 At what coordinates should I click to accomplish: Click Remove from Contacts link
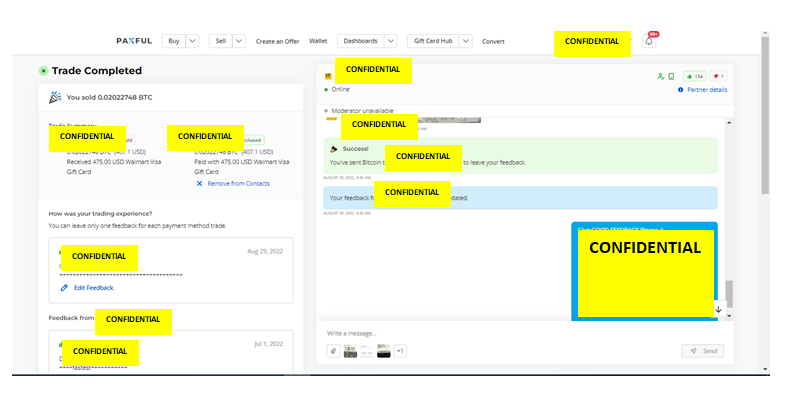tap(239, 184)
